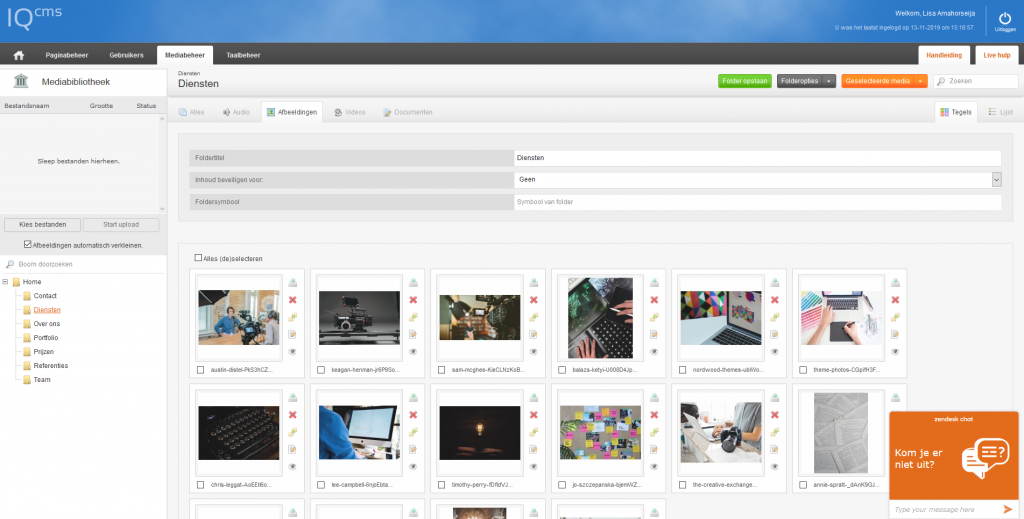Click the Mediabibliotheek building icon

(21, 81)
